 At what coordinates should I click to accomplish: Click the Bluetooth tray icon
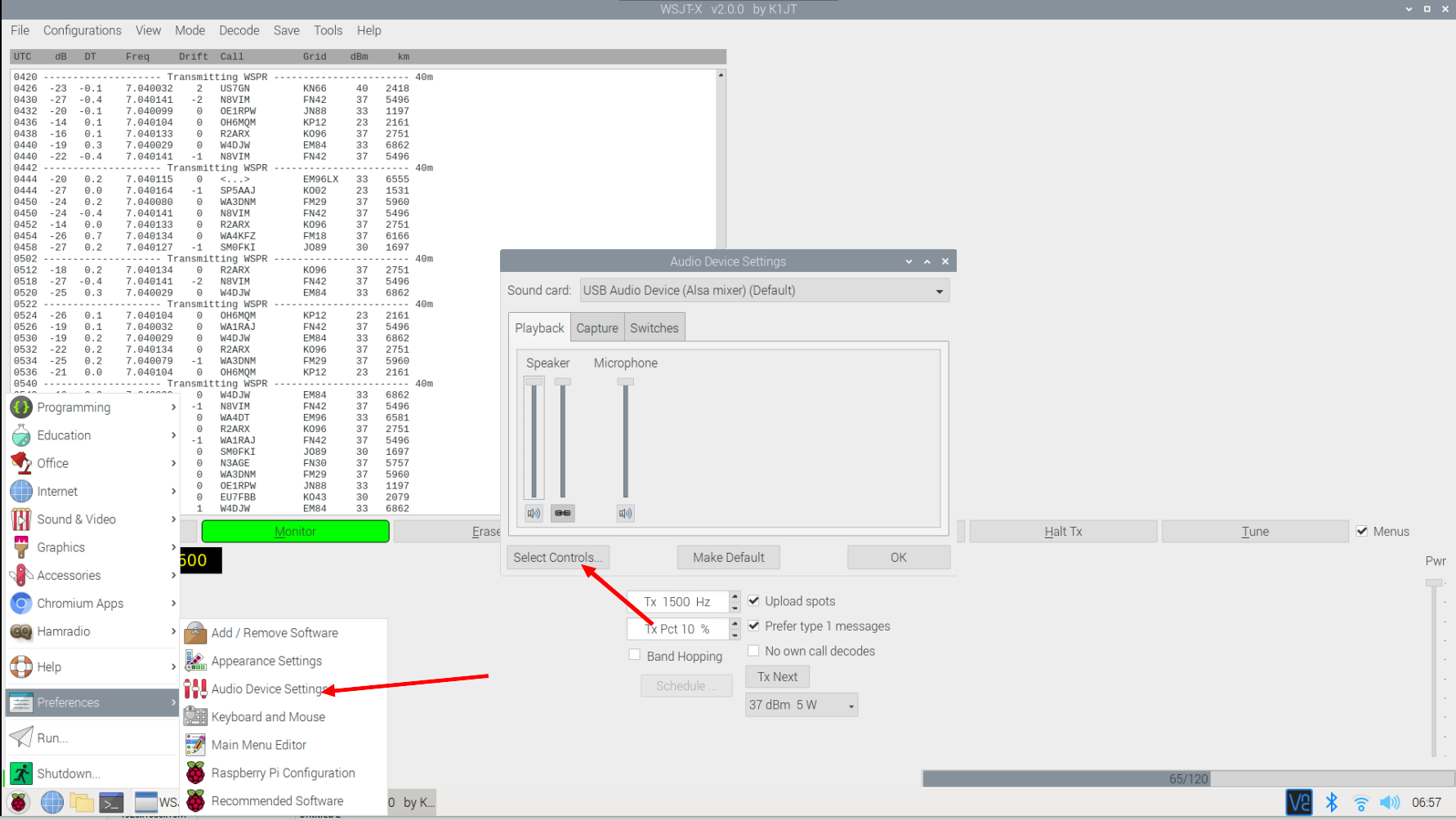[1332, 803]
